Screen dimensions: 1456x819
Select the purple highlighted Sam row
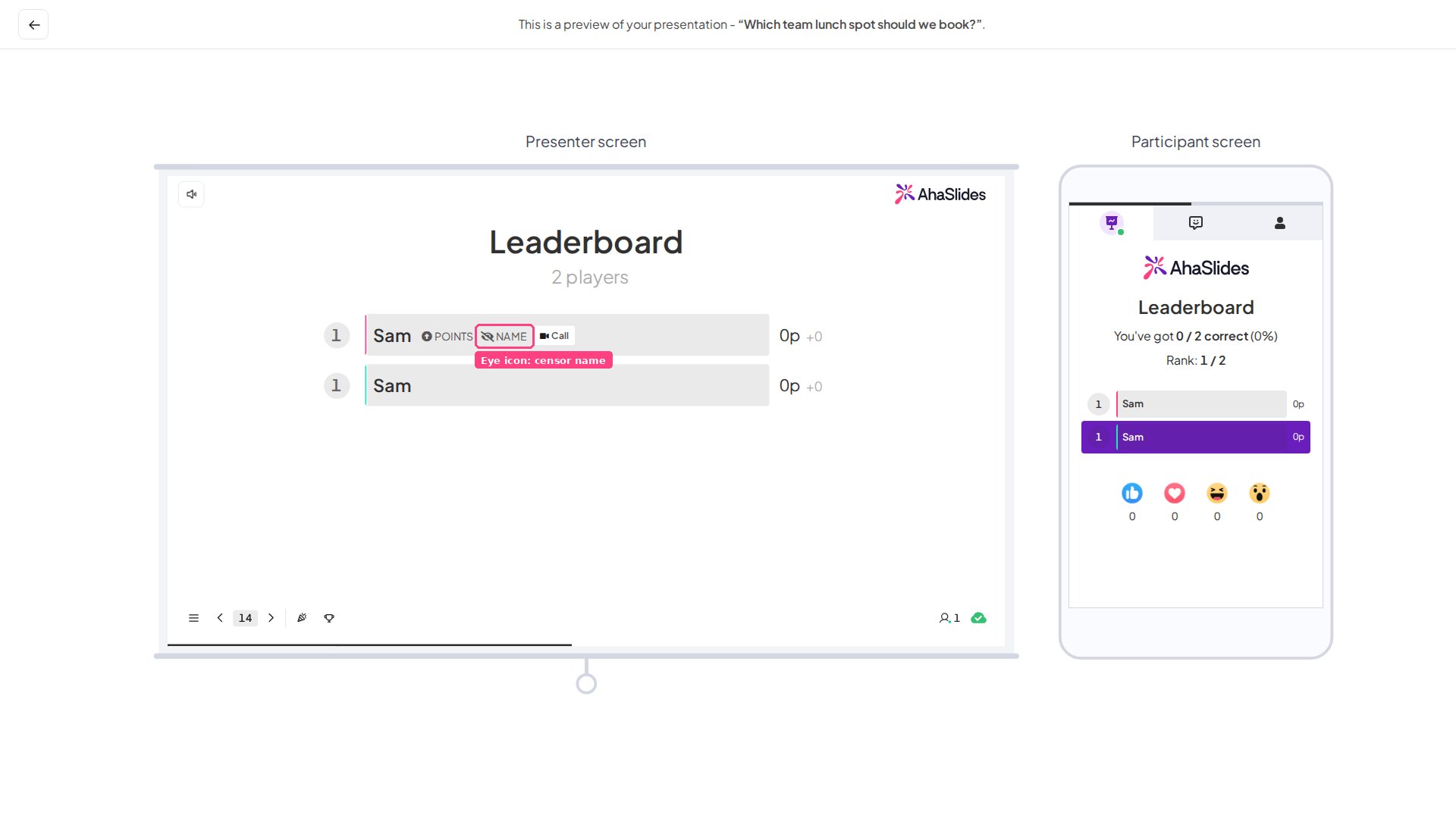(1196, 438)
